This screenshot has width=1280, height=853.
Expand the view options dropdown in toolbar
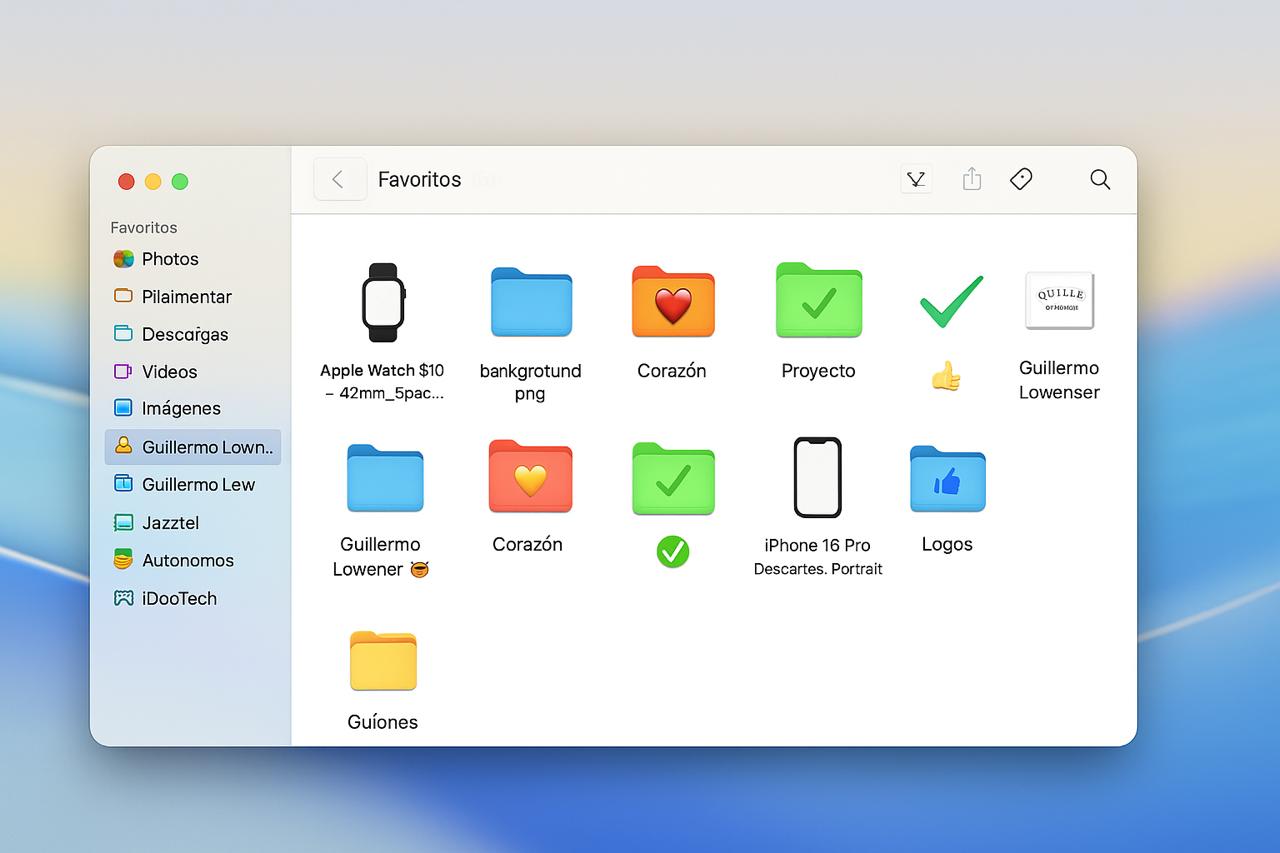tap(916, 180)
